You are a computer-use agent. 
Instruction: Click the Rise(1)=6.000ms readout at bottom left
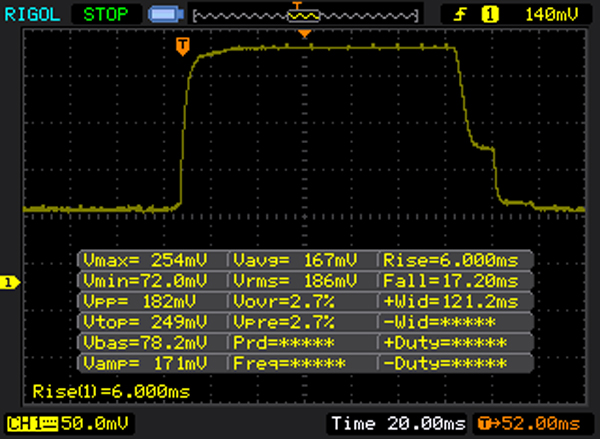tap(111, 392)
